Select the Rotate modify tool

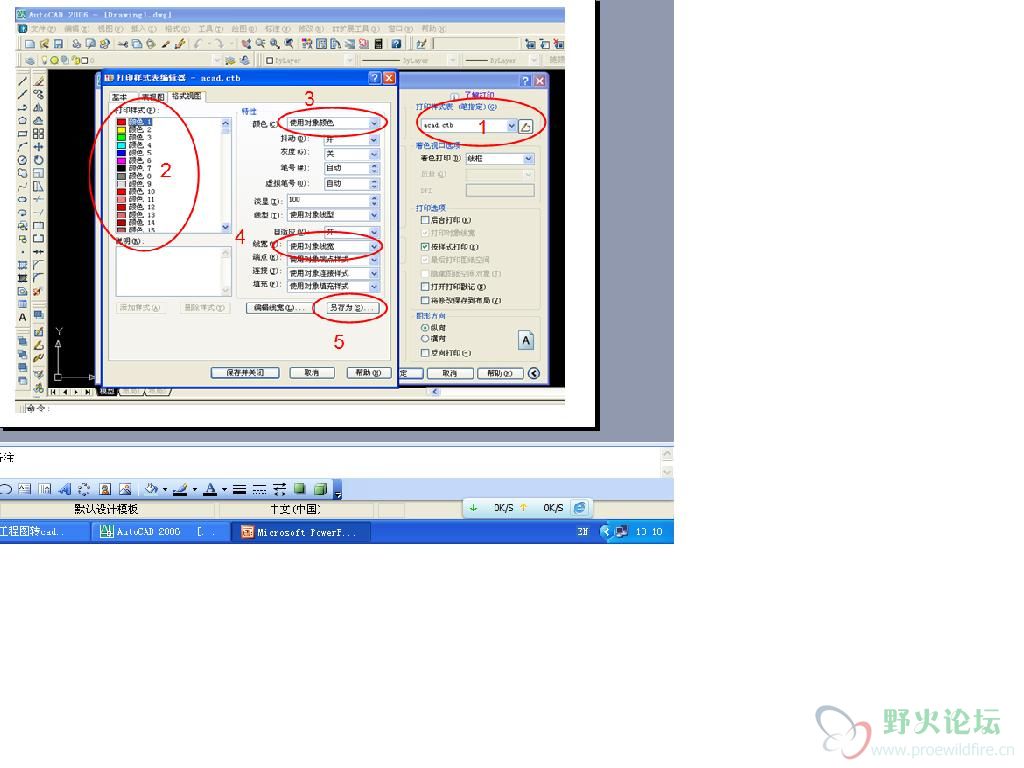pos(39,160)
